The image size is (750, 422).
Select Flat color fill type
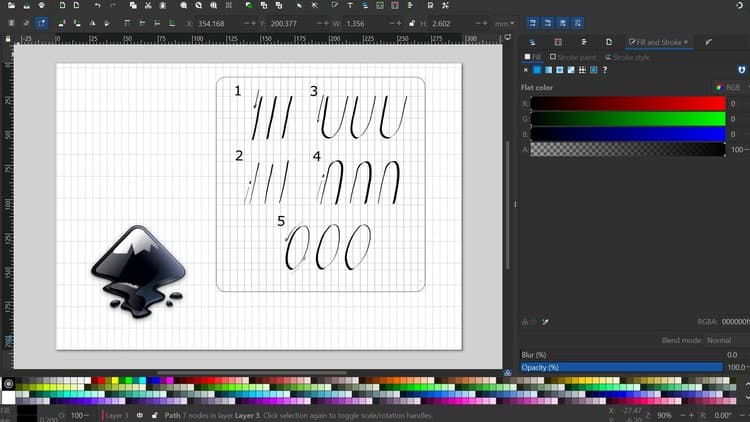(x=537, y=70)
